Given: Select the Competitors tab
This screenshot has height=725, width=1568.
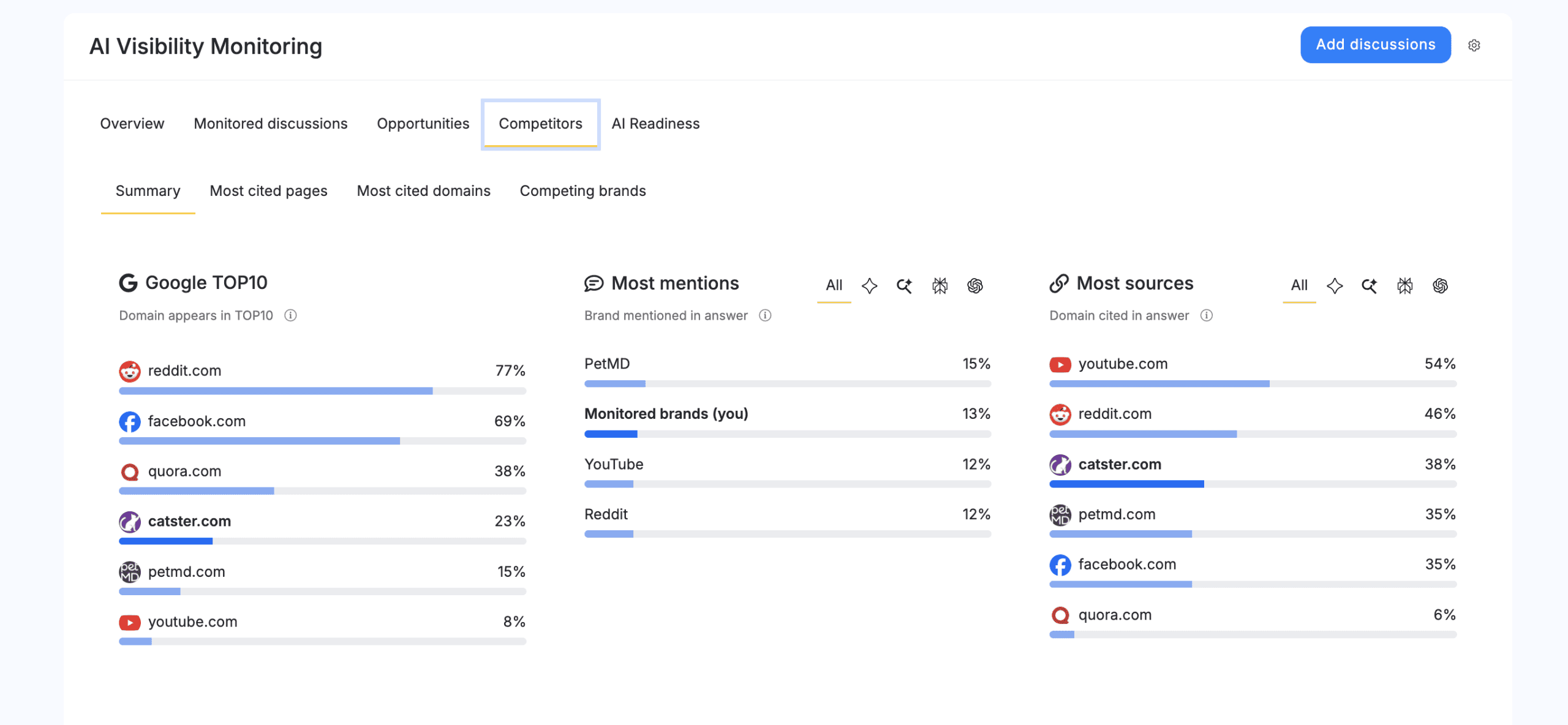Looking at the screenshot, I should (541, 124).
